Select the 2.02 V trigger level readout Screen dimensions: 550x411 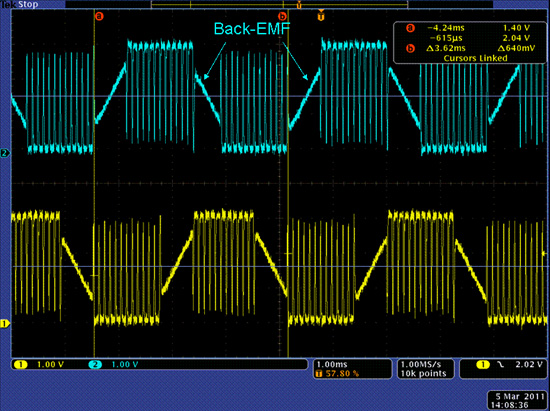point(529,364)
